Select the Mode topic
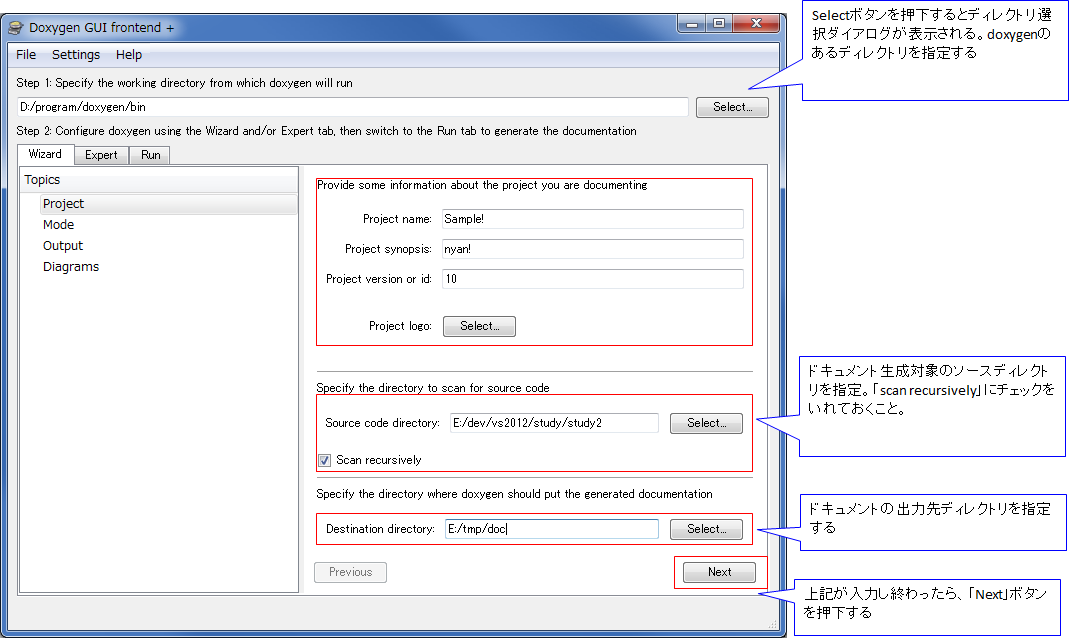1069x638 pixels. coord(59,225)
